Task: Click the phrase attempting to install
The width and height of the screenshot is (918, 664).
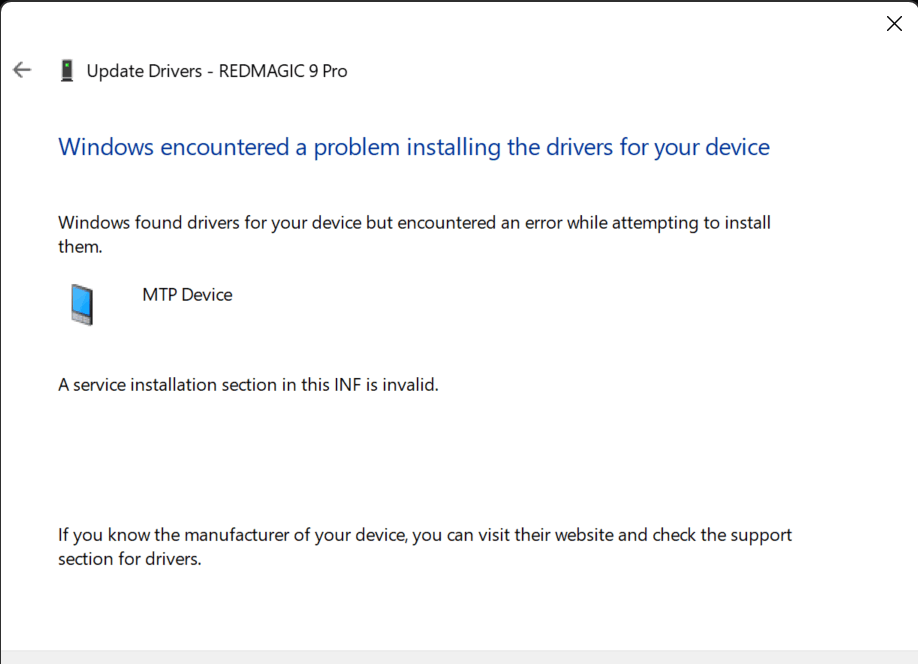Action: (x=691, y=223)
